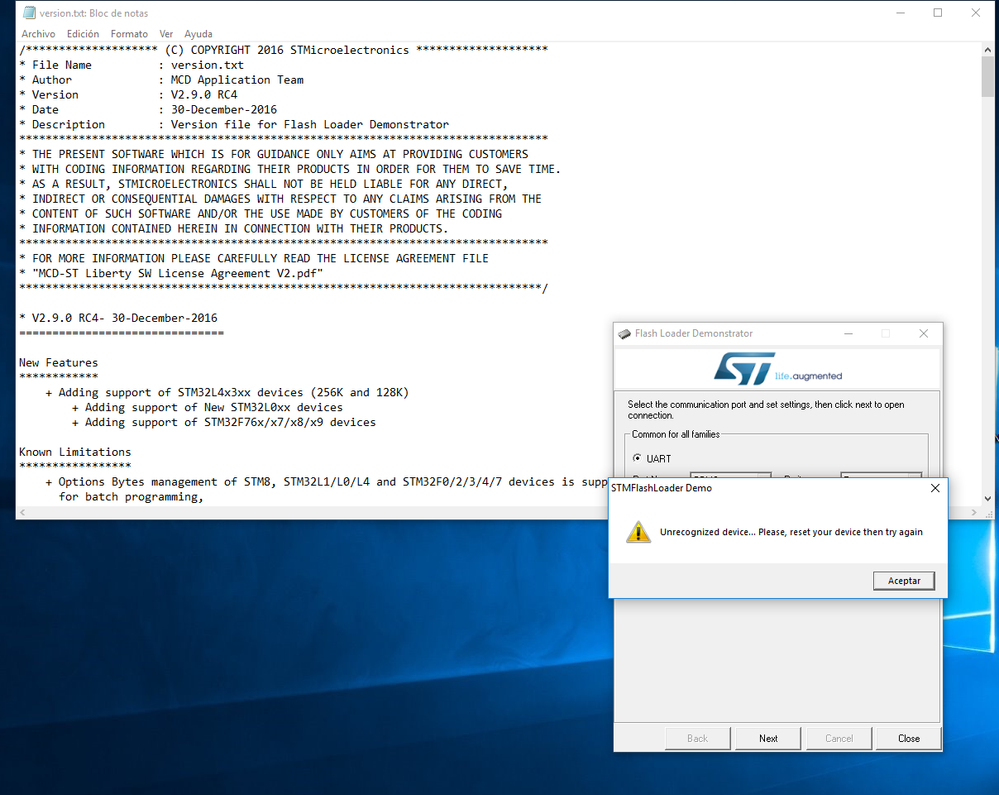Click Notepad vertical scrollbar down arrow
The image size is (999, 795).
coord(988,499)
